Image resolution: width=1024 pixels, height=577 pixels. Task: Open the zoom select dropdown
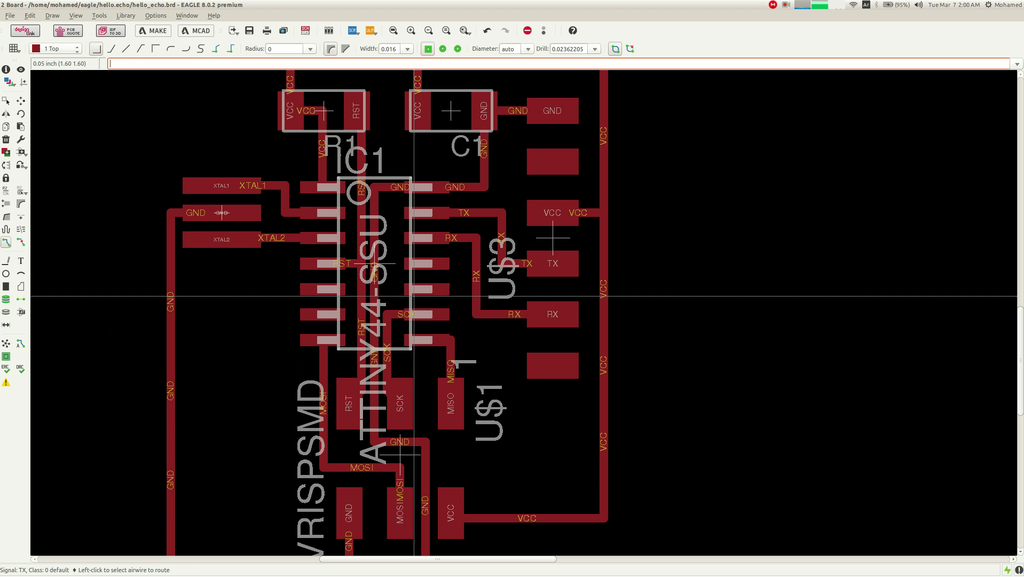[465, 31]
